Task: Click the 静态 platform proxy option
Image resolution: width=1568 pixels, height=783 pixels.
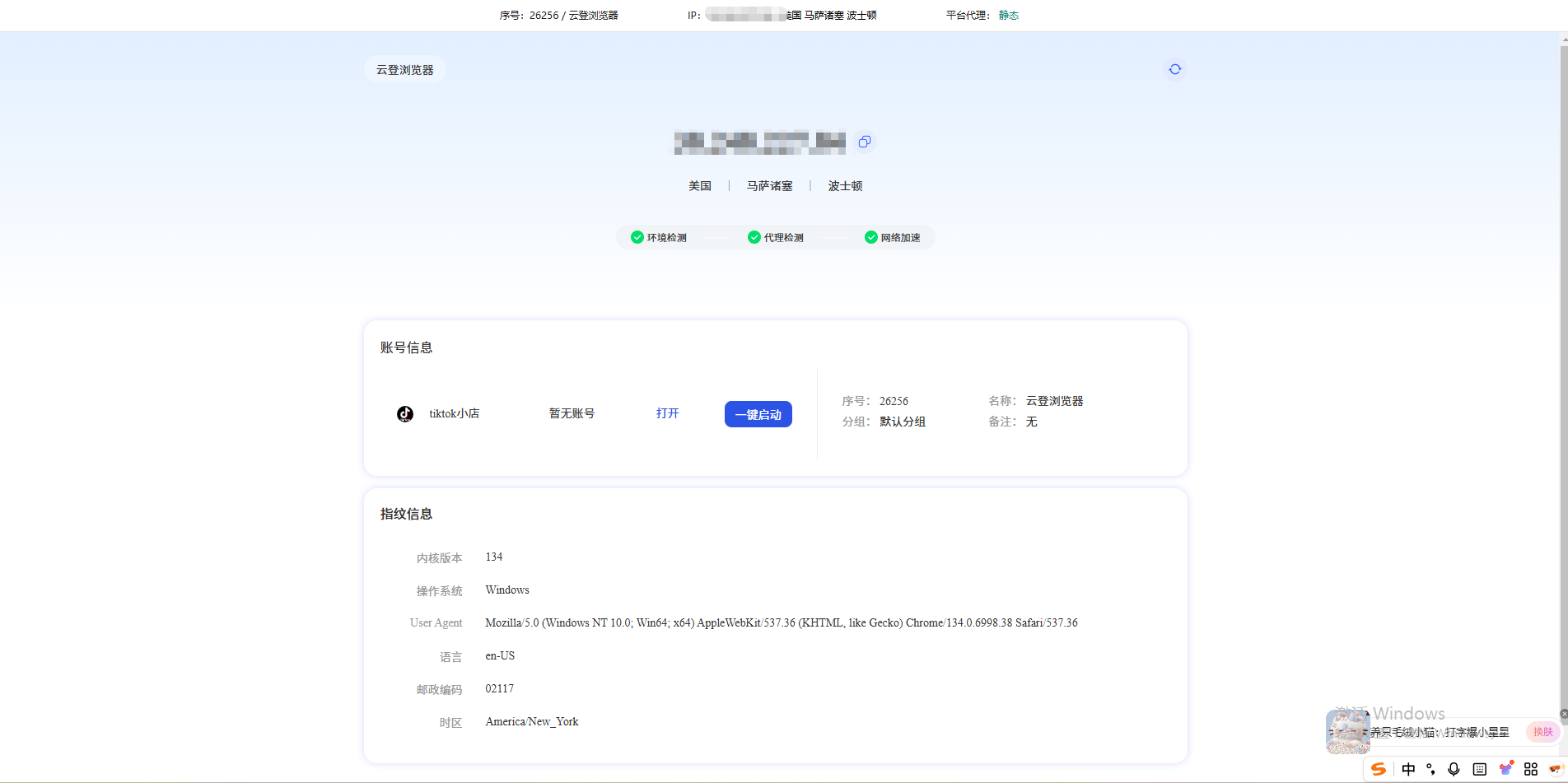Action: click(x=1008, y=15)
